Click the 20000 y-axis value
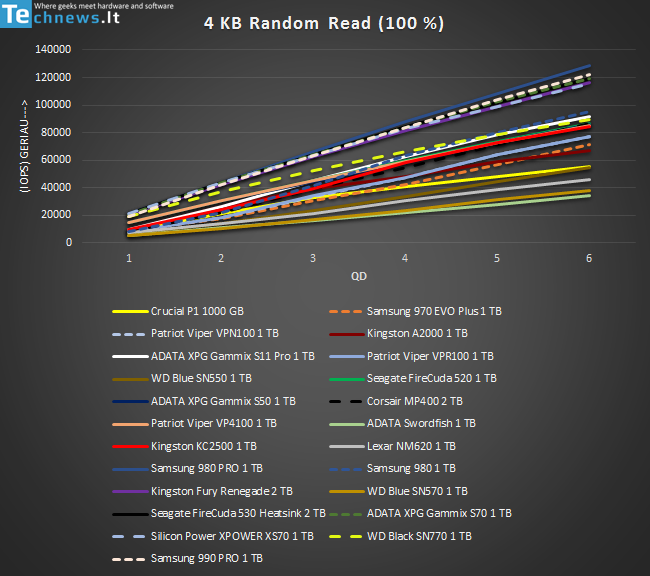Viewport: 650px width, 576px height. tap(56, 215)
